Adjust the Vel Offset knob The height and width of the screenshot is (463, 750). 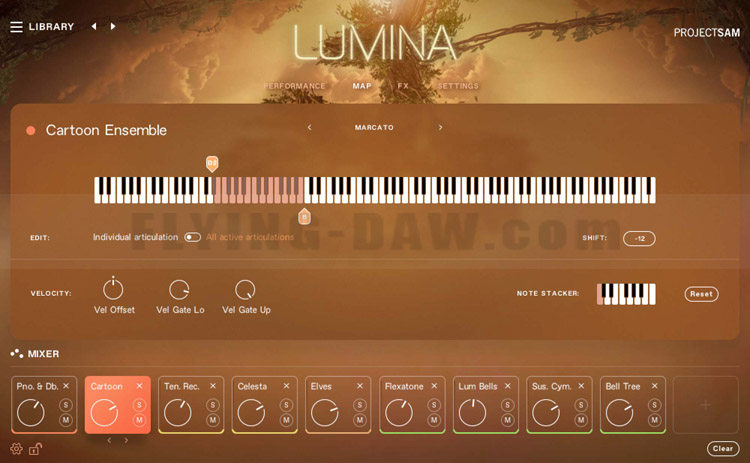[x=113, y=289]
